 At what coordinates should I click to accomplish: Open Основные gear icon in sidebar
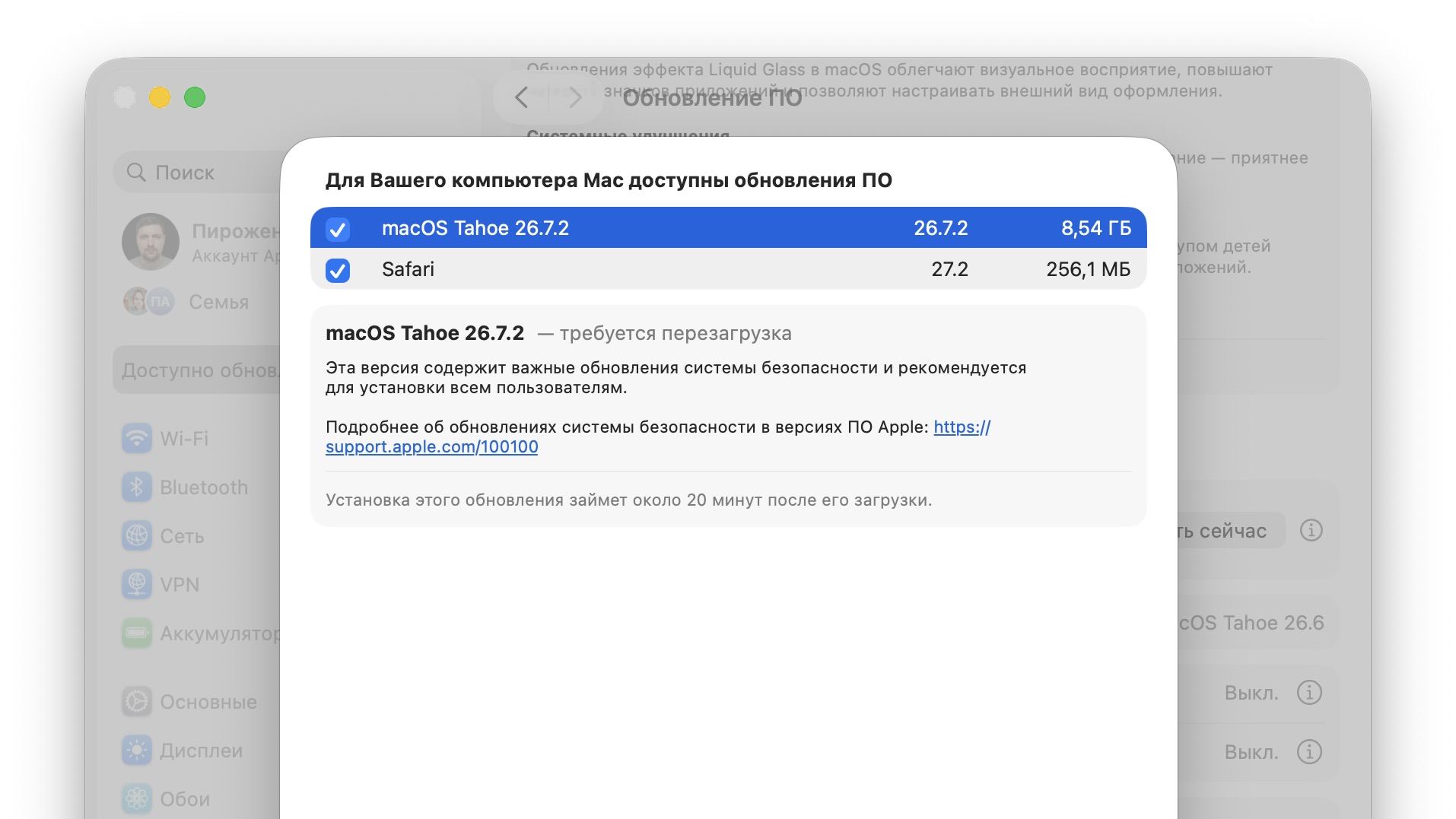pyautogui.click(x=137, y=702)
